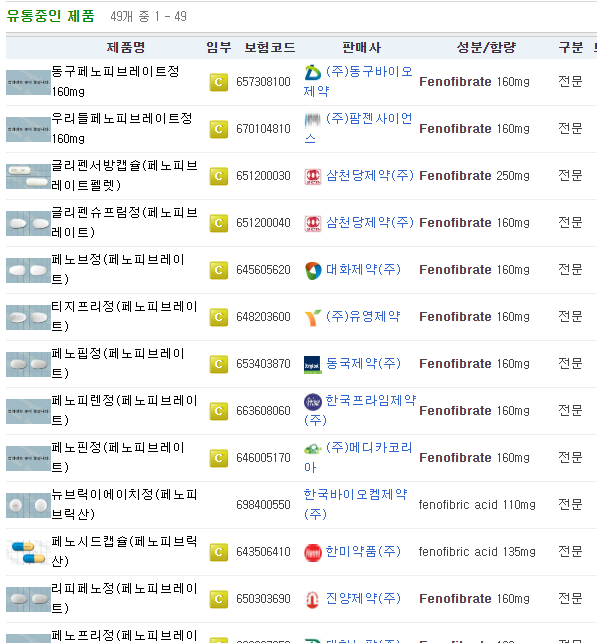Screen dimensions: 597x643
Task: Click the 대화제약 company logo
Action: point(313,271)
